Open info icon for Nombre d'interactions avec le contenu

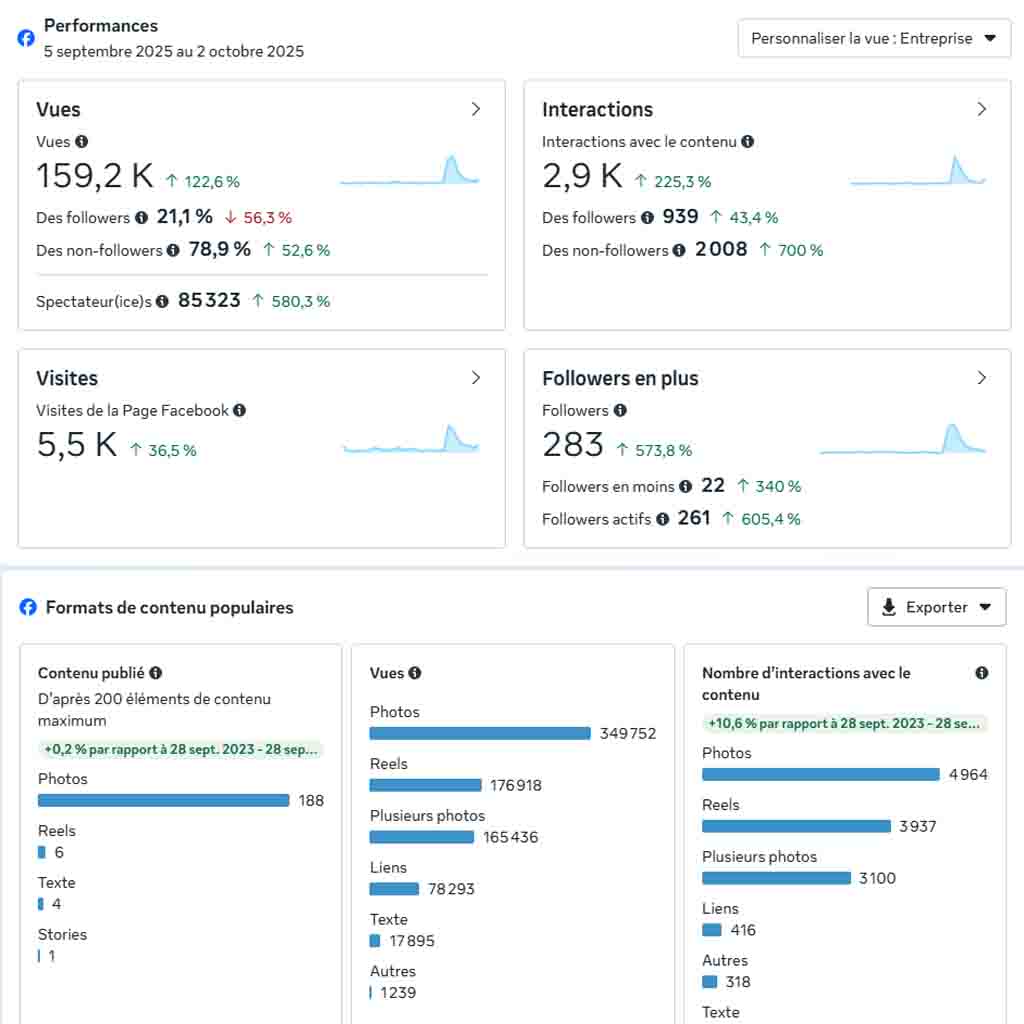(982, 673)
